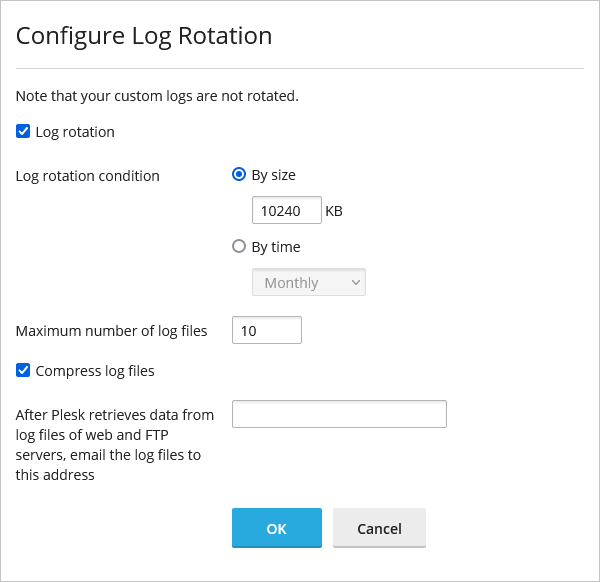The width and height of the screenshot is (600, 582).
Task: Click the 'Configure Log Rotation' heading
Action: pyautogui.click(x=144, y=36)
